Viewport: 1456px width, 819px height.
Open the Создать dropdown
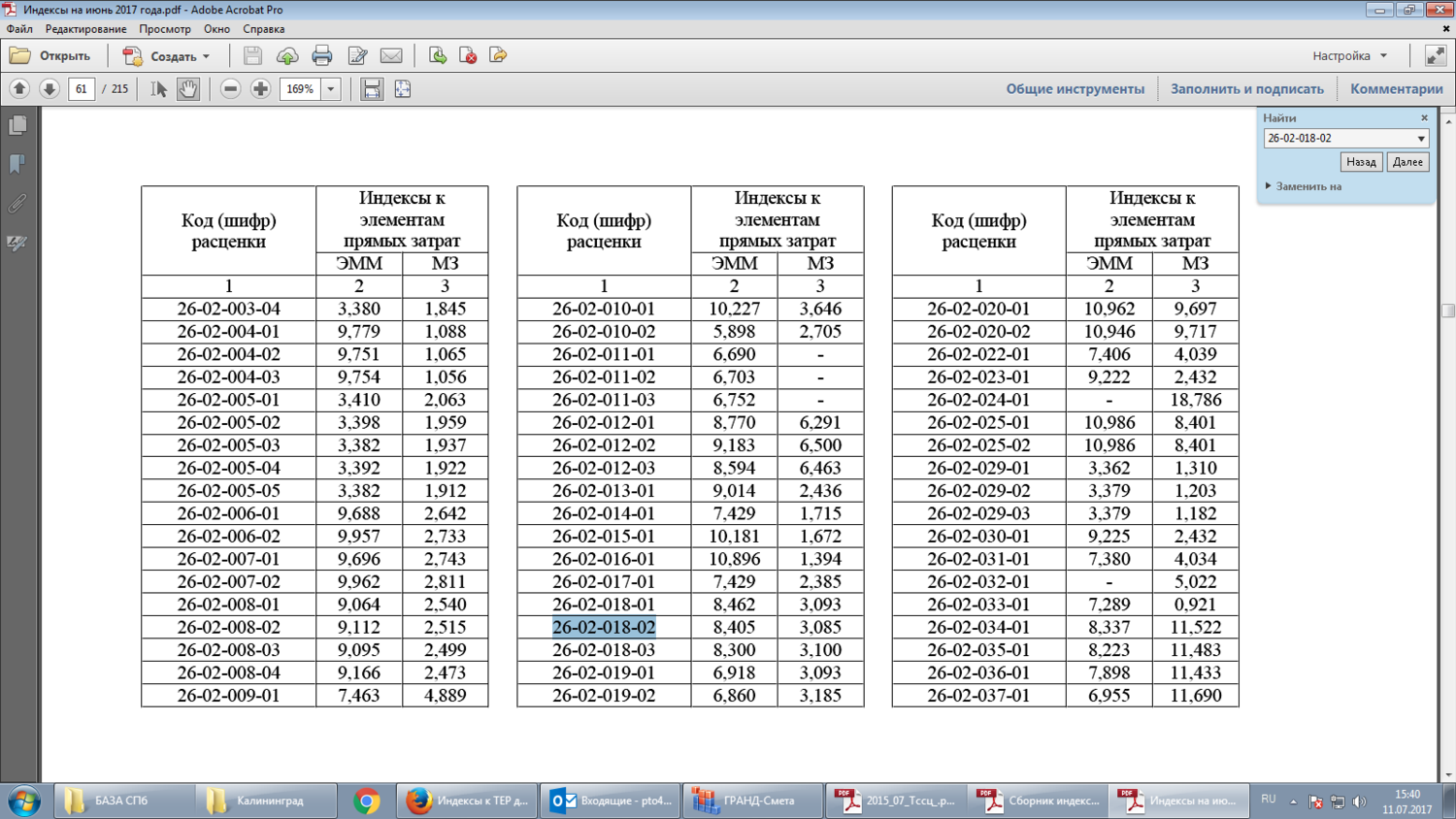tap(167, 56)
